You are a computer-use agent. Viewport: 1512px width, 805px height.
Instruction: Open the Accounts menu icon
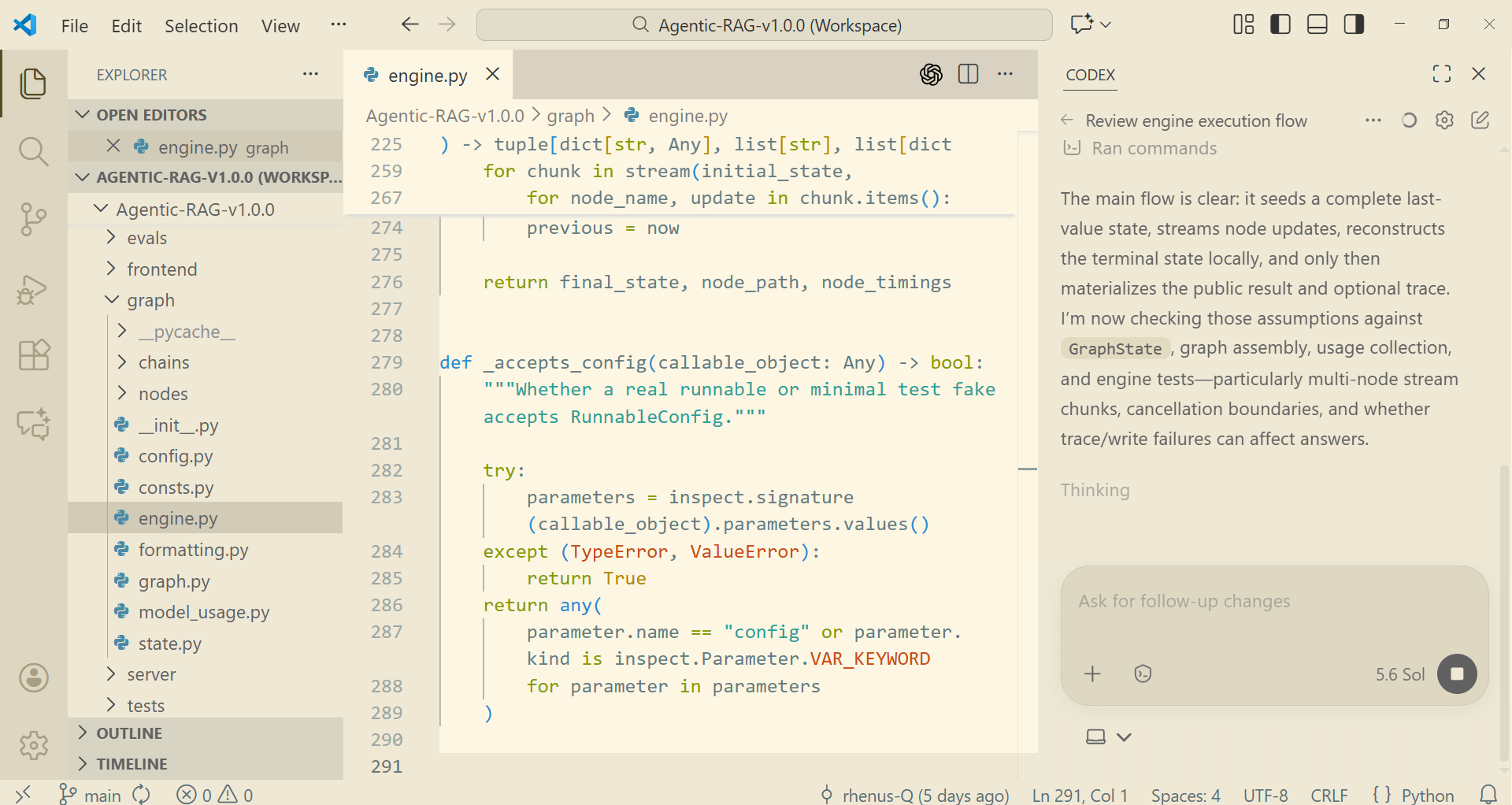tap(33, 677)
